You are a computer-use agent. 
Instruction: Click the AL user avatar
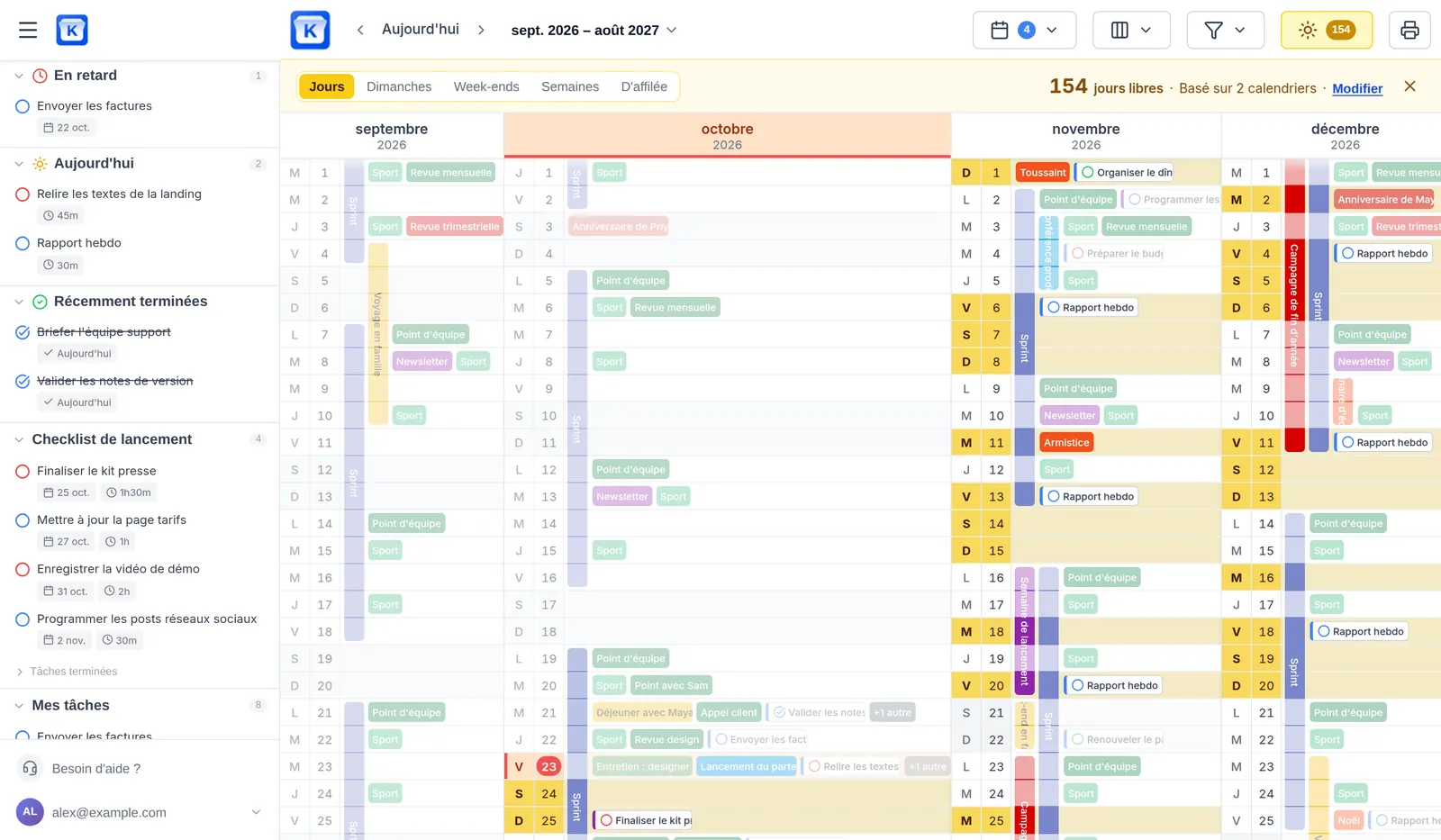tap(30, 811)
